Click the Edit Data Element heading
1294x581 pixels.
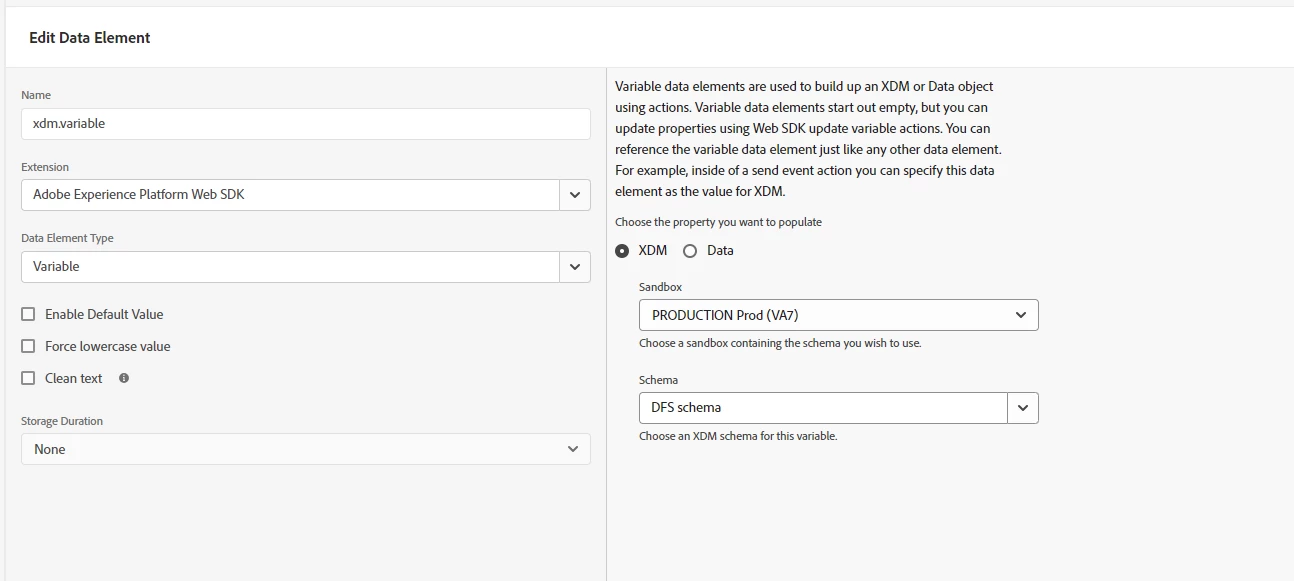(90, 38)
